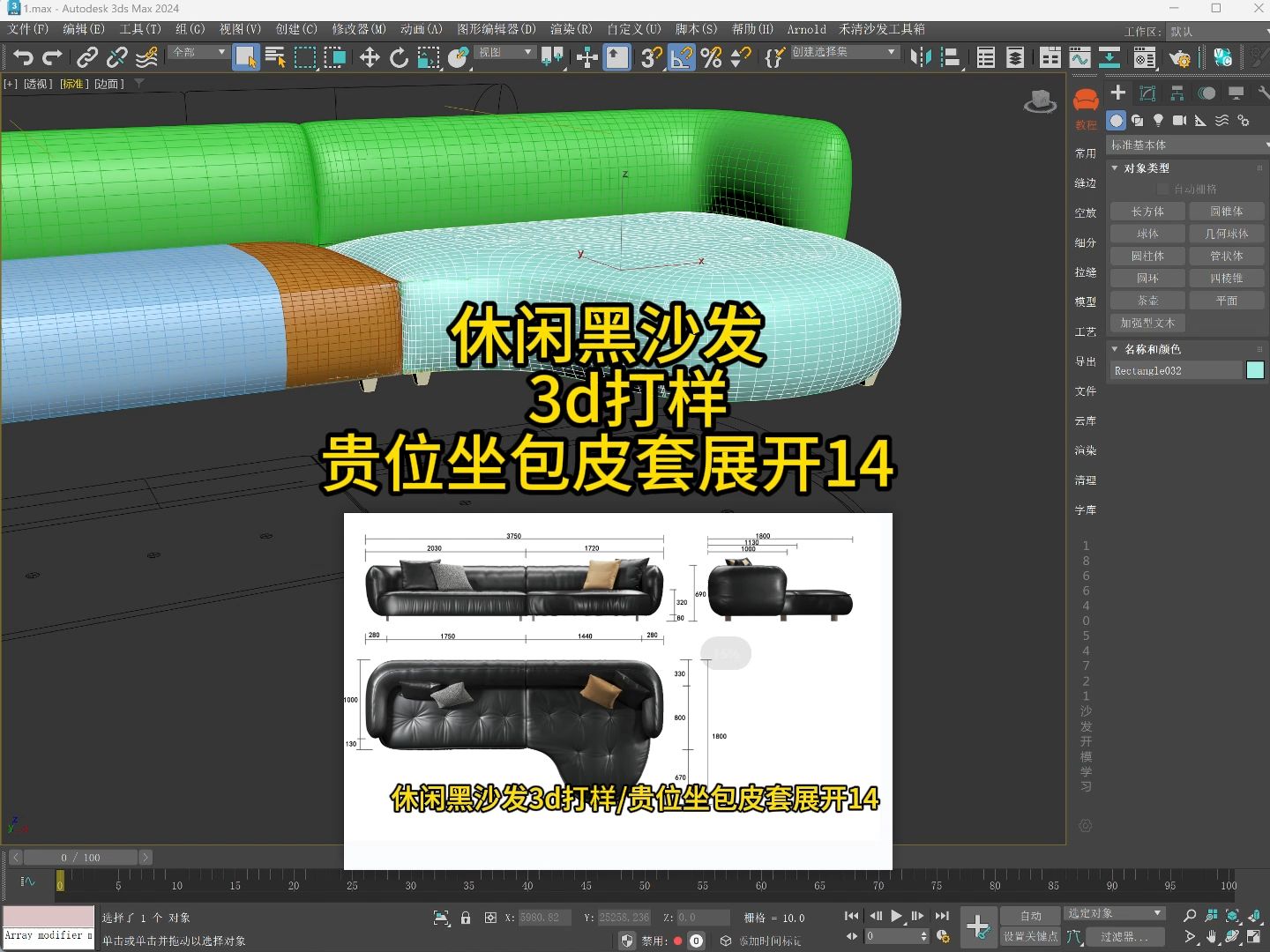Open the 文件(F) menu

(x=28, y=29)
